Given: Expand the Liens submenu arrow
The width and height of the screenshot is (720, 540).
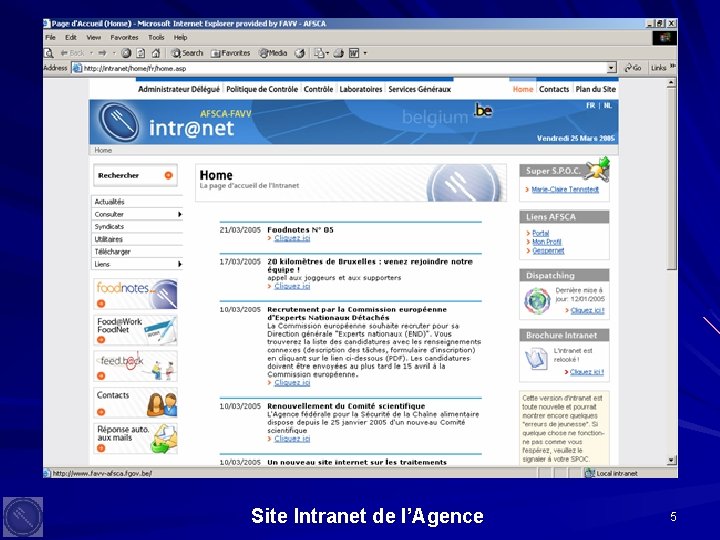Looking at the screenshot, I should tap(180, 264).
